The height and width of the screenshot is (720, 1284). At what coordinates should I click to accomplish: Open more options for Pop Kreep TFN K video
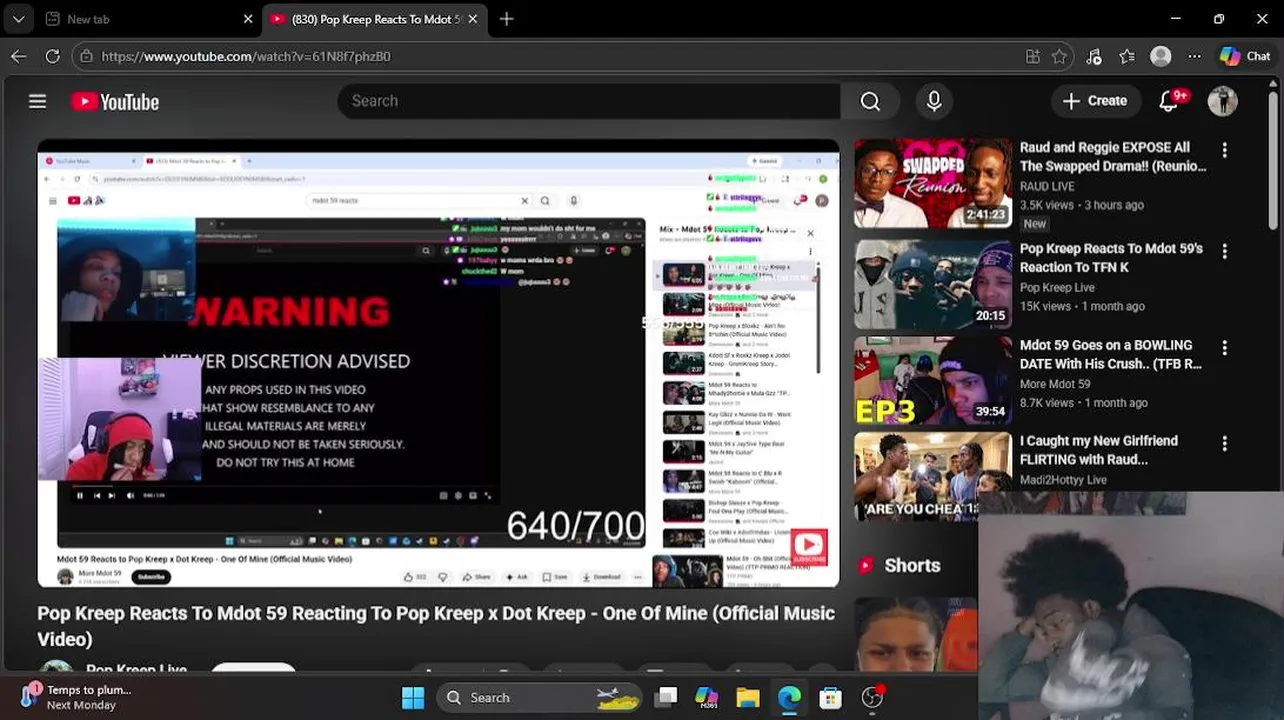[x=1224, y=251]
